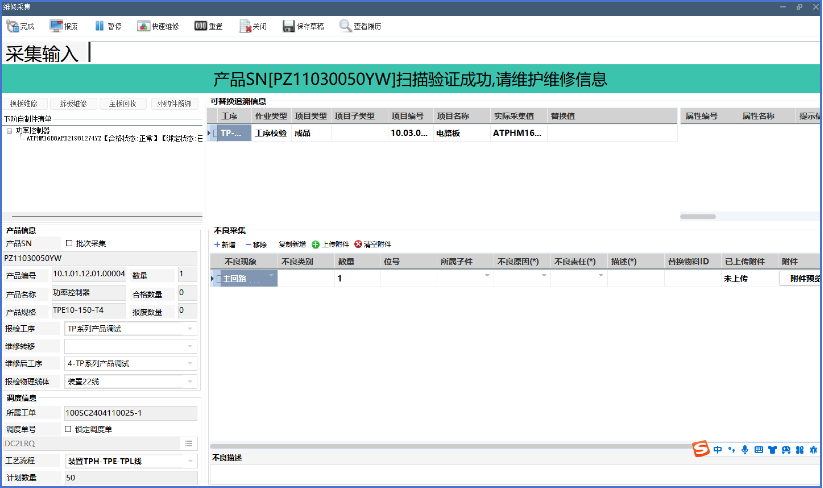Collapse the 功率控制器 tree node
823x488 pixels.
[x=9, y=130]
